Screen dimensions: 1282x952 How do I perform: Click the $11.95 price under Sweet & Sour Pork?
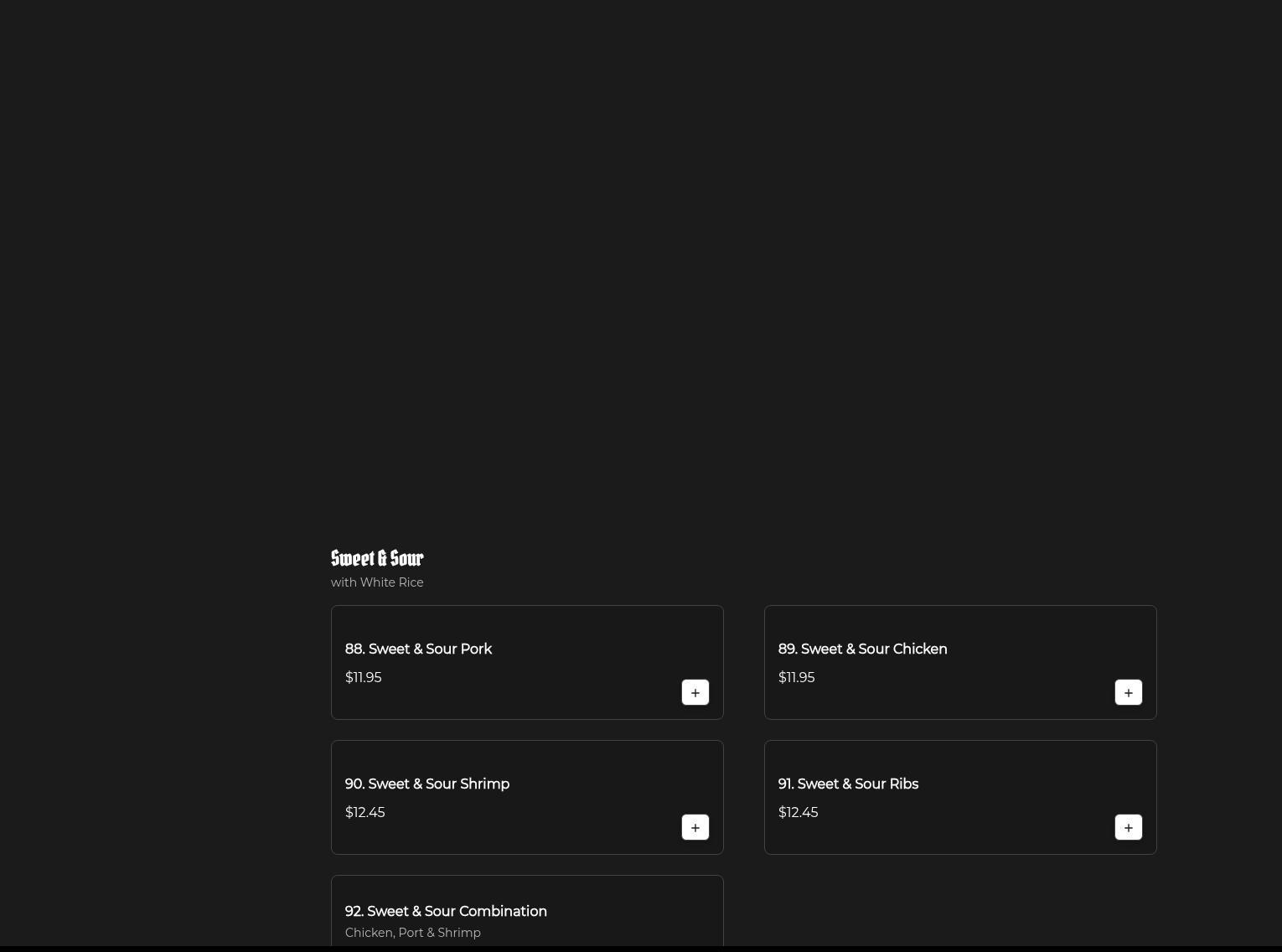click(x=363, y=677)
